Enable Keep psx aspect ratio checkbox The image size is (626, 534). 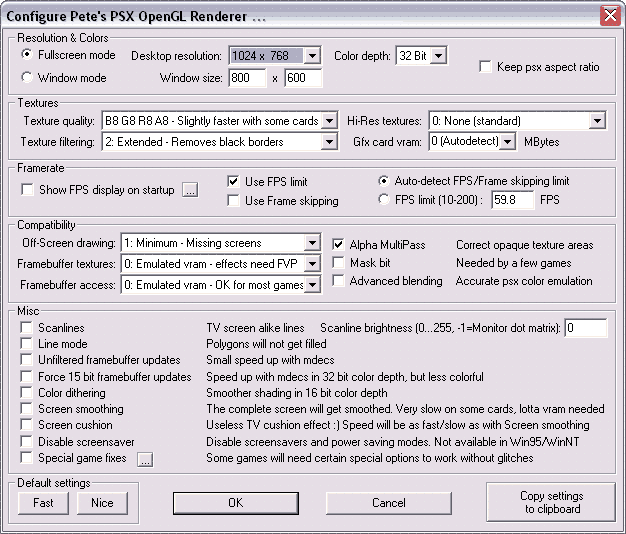(x=485, y=67)
